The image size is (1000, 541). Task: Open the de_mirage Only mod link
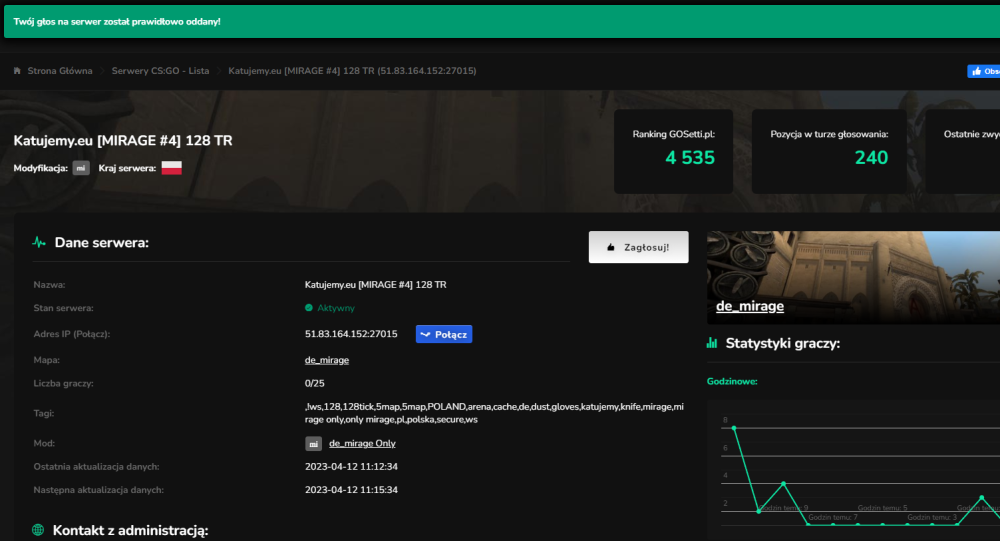click(362, 443)
